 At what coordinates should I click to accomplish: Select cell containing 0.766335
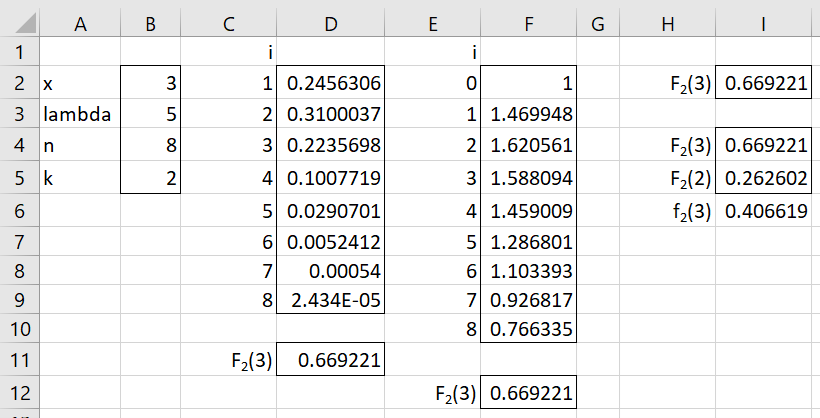pyautogui.click(x=528, y=329)
